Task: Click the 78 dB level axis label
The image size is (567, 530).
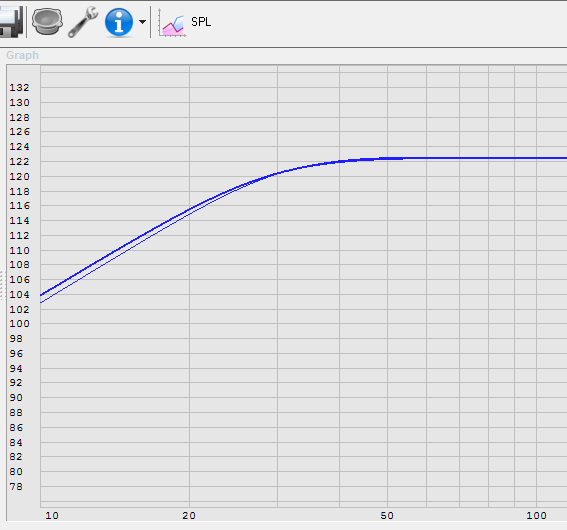Action: pyautogui.click(x=16, y=487)
